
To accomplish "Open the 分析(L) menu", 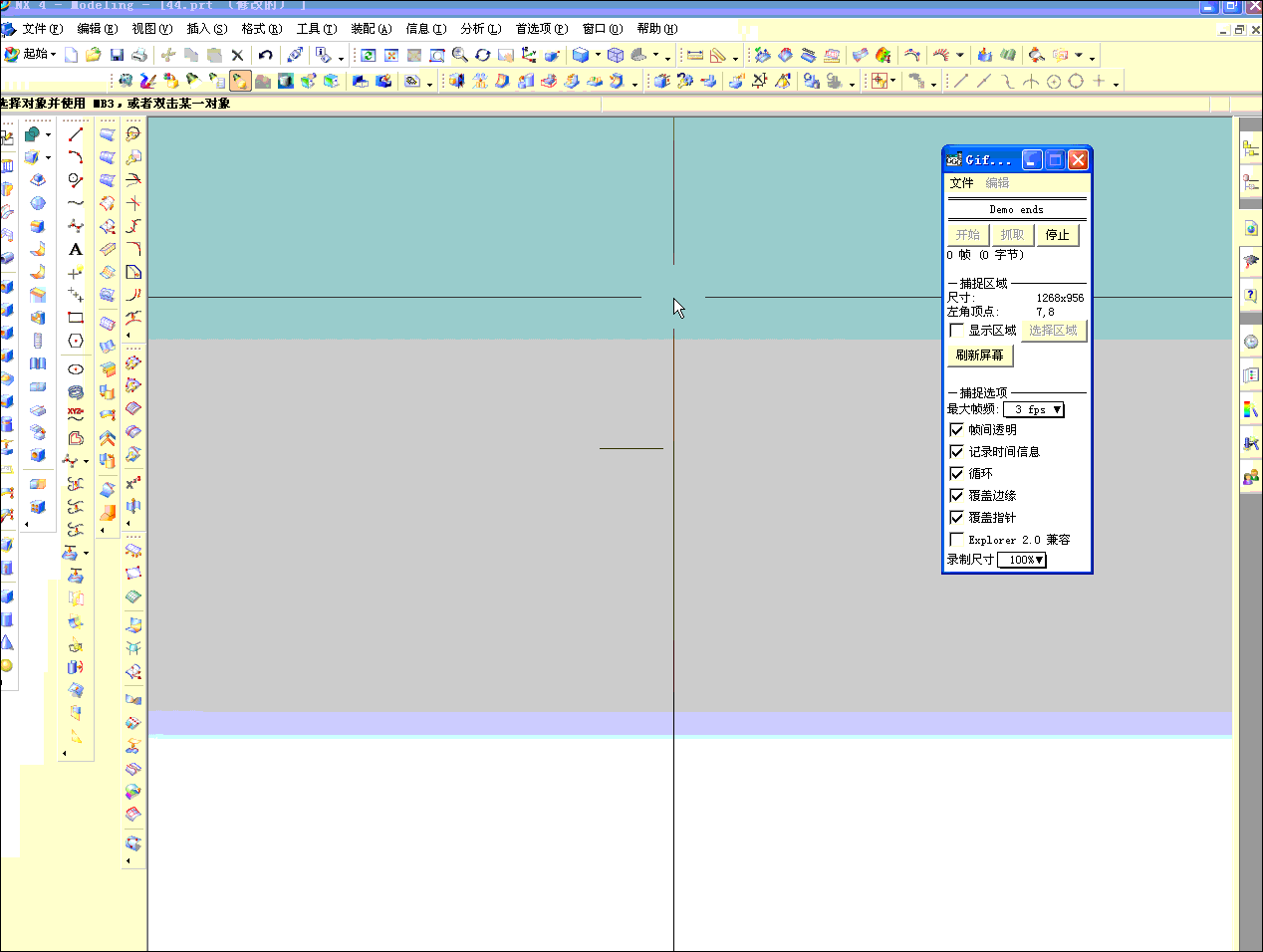I will click(480, 29).
